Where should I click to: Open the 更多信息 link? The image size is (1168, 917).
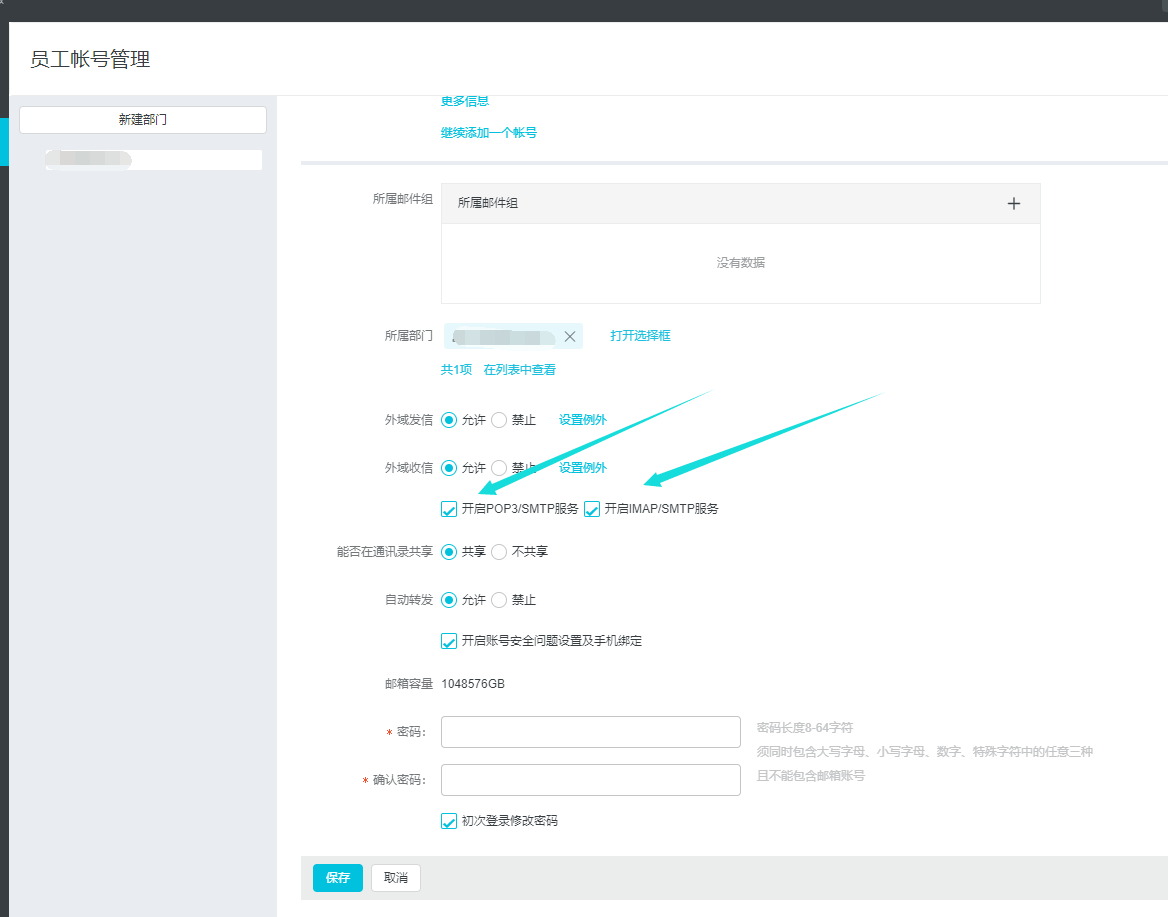point(464,101)
